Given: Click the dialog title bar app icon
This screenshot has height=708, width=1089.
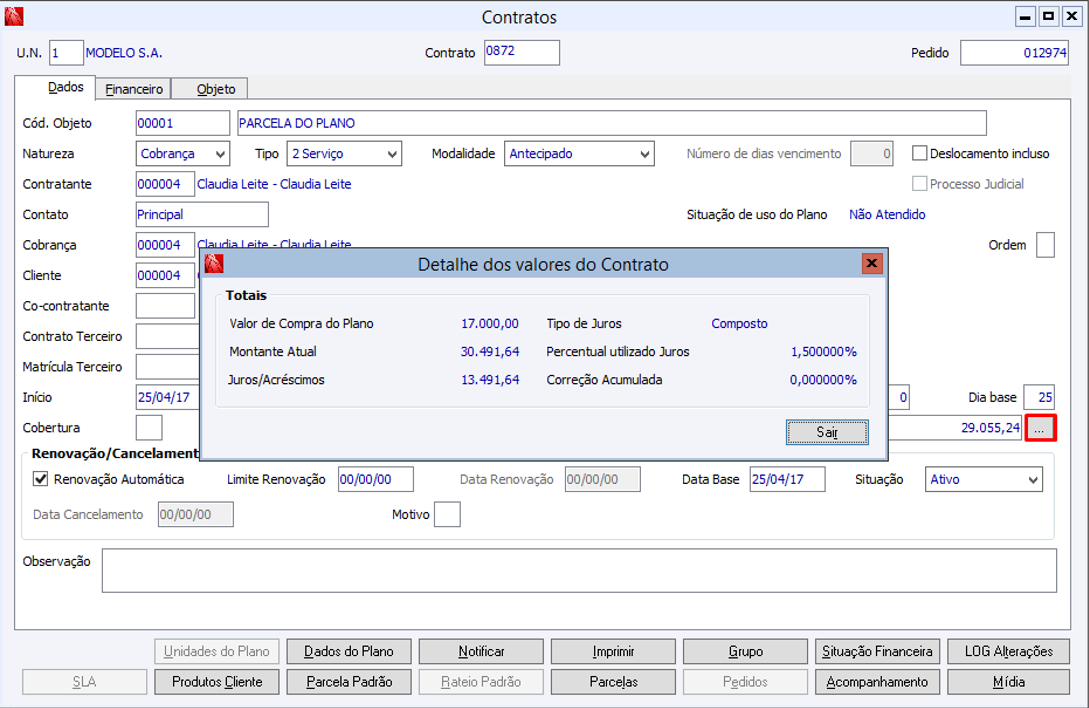Looking at the screenshot, I should coord(214,264).
